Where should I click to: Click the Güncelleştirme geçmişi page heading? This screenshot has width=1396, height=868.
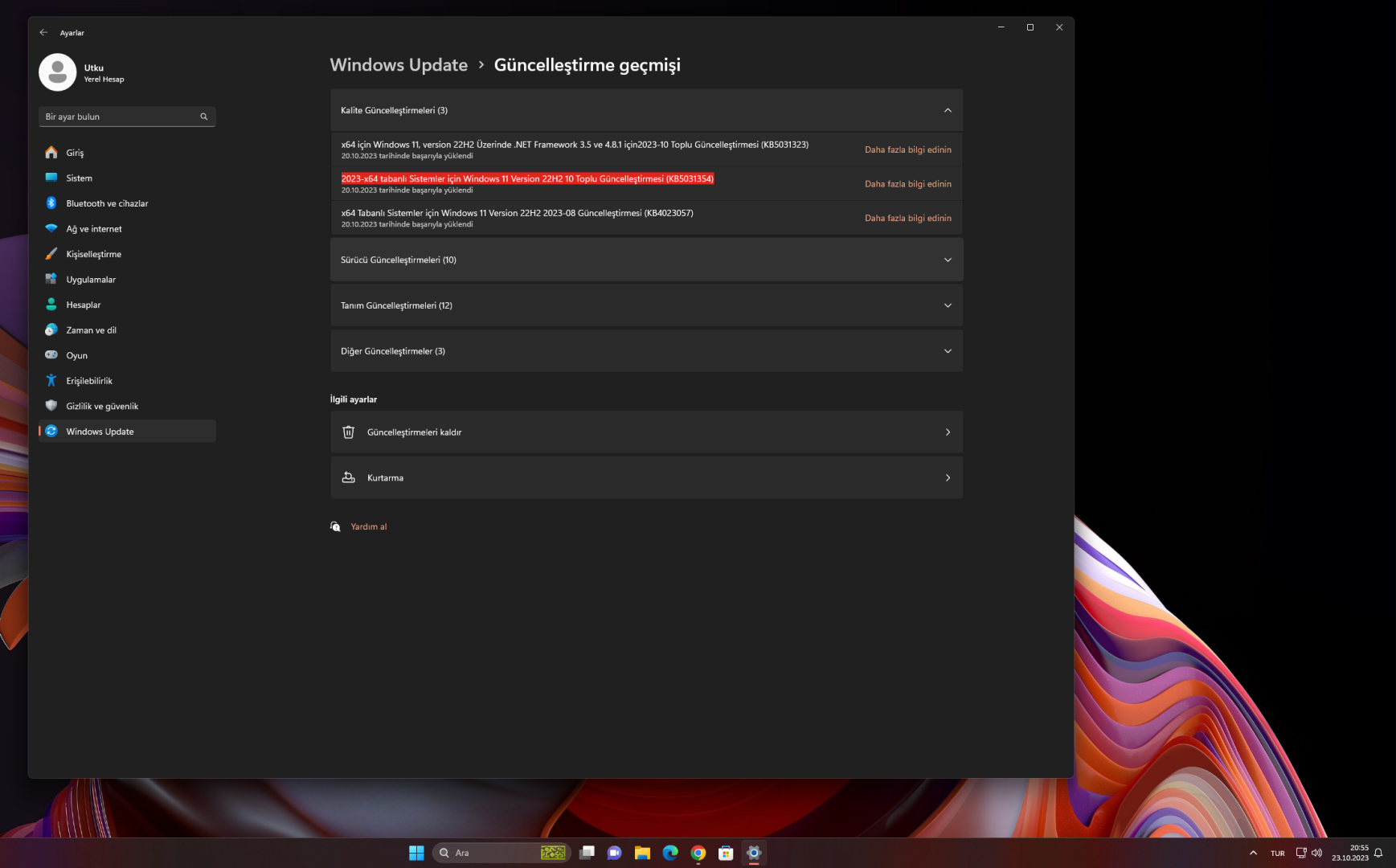(587, 65)
